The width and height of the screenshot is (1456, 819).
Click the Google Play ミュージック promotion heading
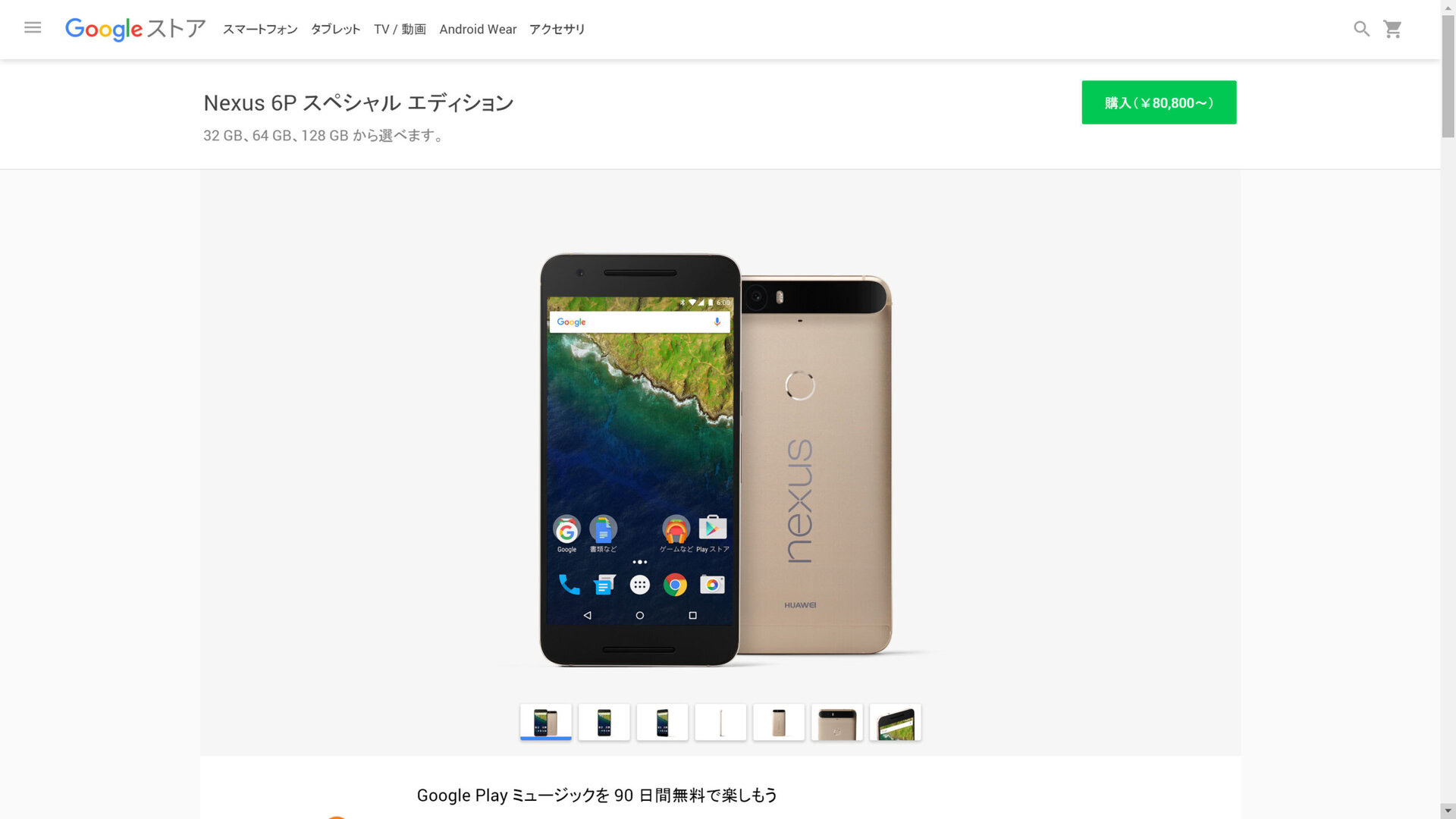pyautogui.click(x=597, y=795)
